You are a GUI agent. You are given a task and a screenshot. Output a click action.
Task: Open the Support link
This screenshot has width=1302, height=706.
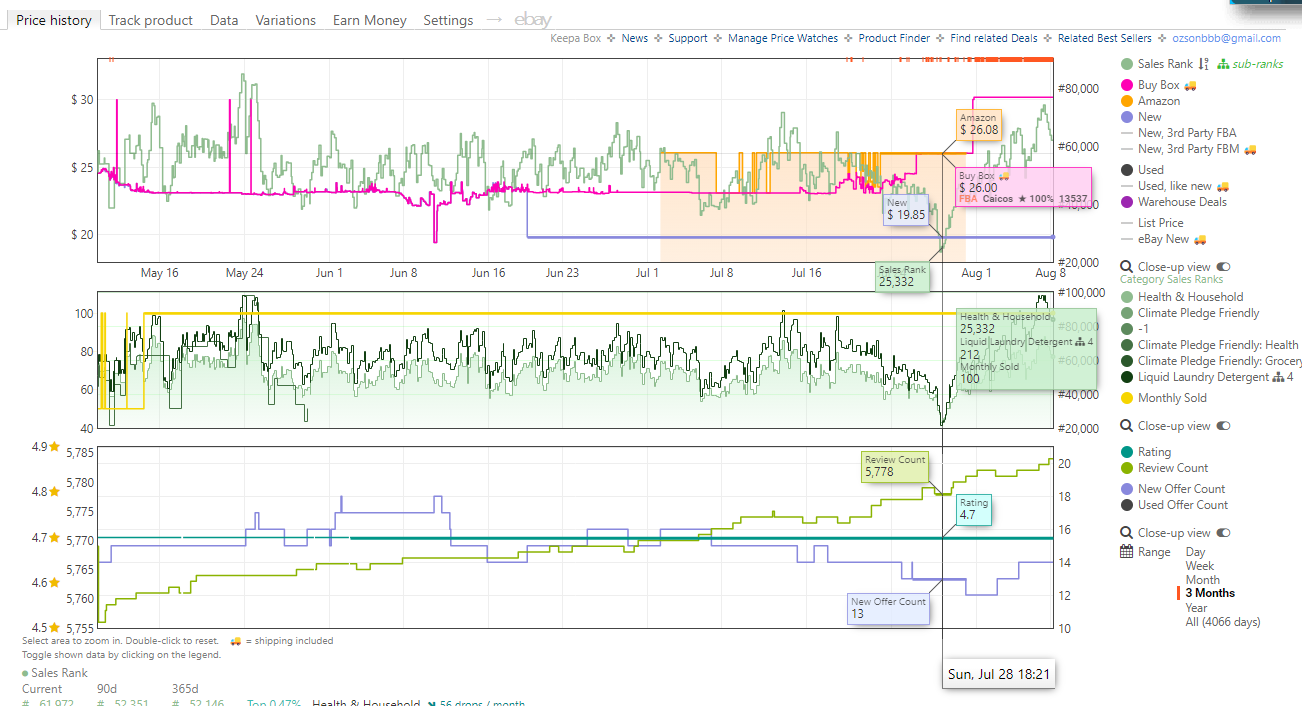pos(688,39)
